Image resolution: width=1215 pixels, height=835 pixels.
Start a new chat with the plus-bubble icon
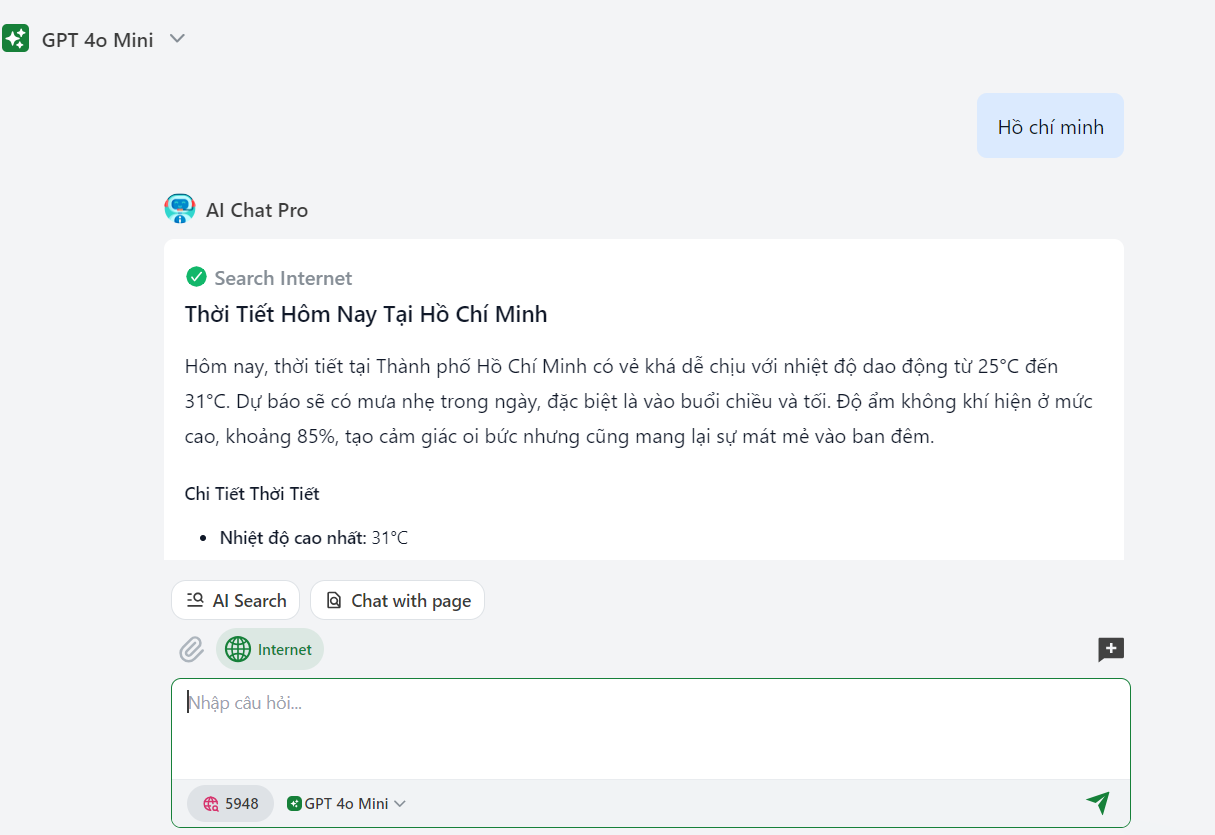(1111, 650)
